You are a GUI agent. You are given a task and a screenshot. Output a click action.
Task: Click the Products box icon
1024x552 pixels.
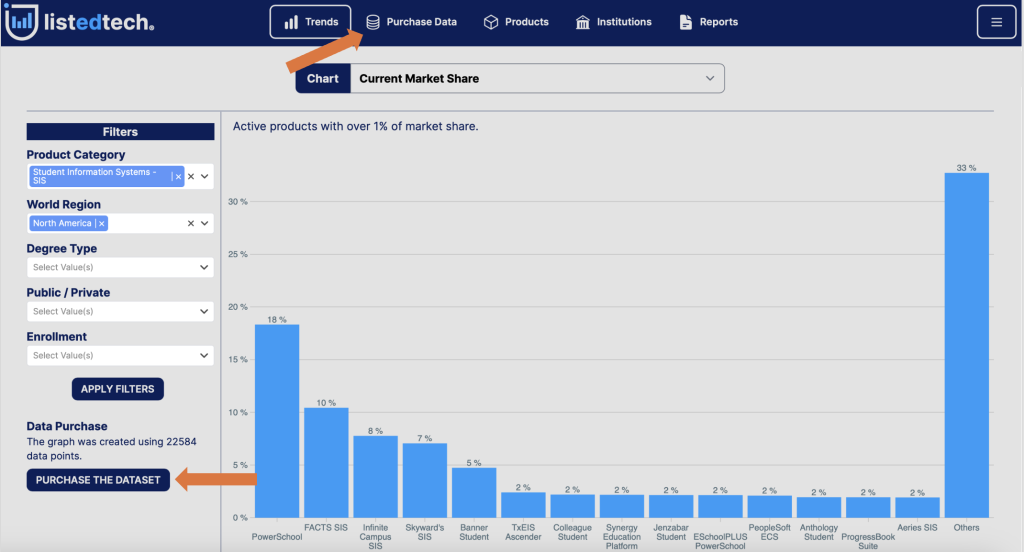coord(490,22)
